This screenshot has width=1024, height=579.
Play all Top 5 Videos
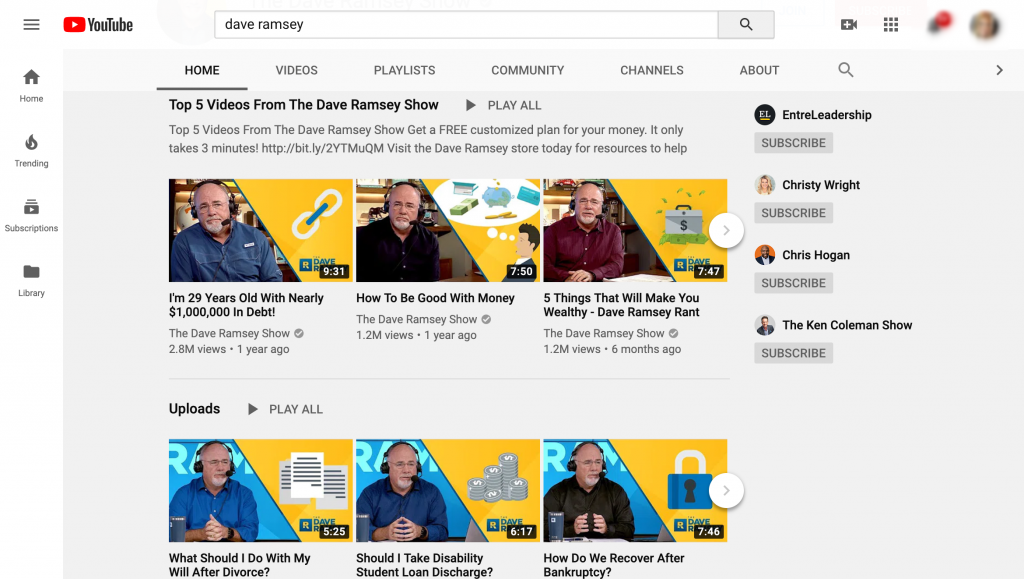coord(504,105)
